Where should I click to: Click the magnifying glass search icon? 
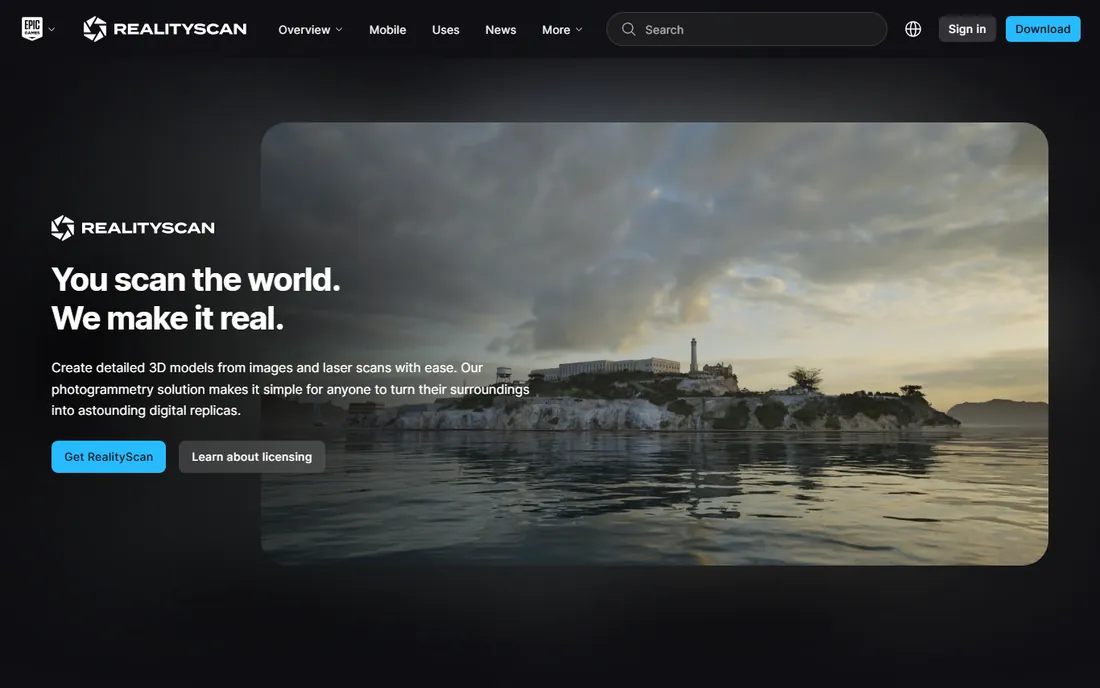click(629, 29)
